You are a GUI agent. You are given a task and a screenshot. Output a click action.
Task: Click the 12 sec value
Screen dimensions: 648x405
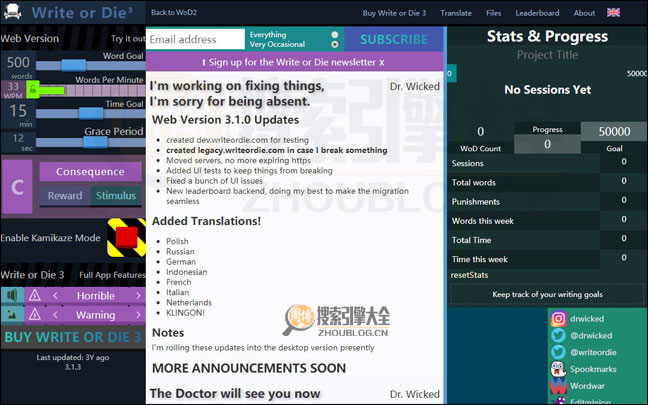tap(18, 138)
